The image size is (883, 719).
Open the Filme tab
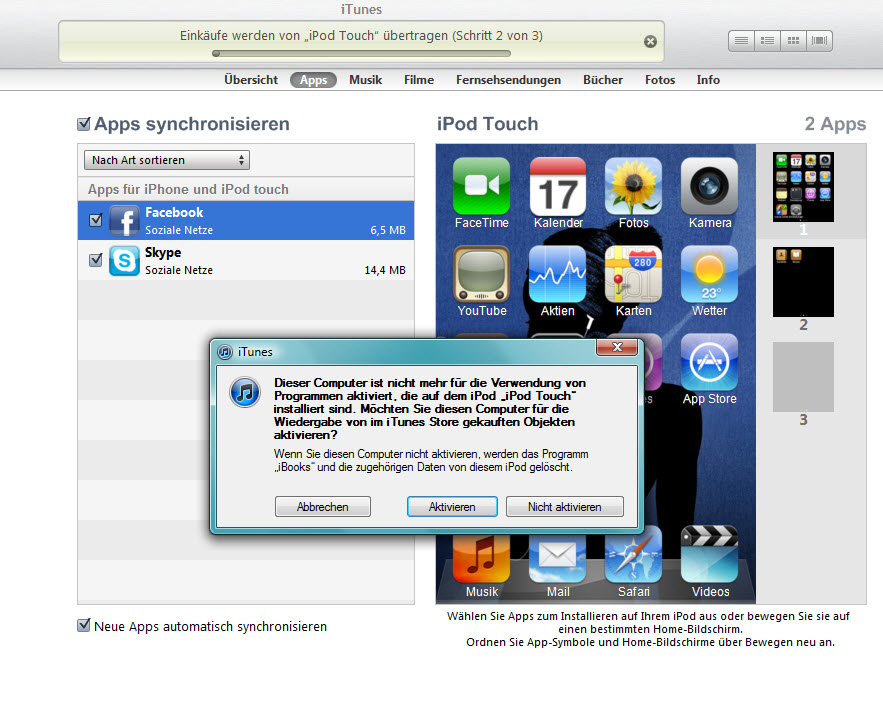[419, 80]
